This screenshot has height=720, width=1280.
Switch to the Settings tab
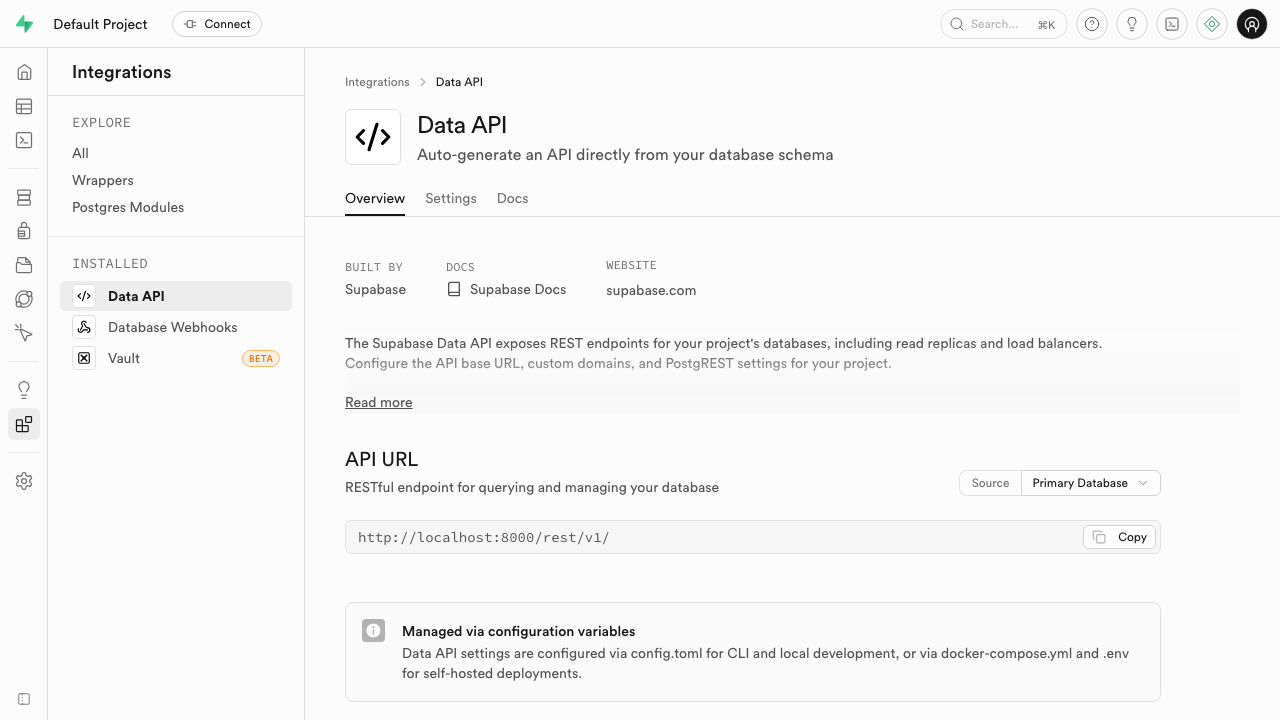[x=451, y=198]
